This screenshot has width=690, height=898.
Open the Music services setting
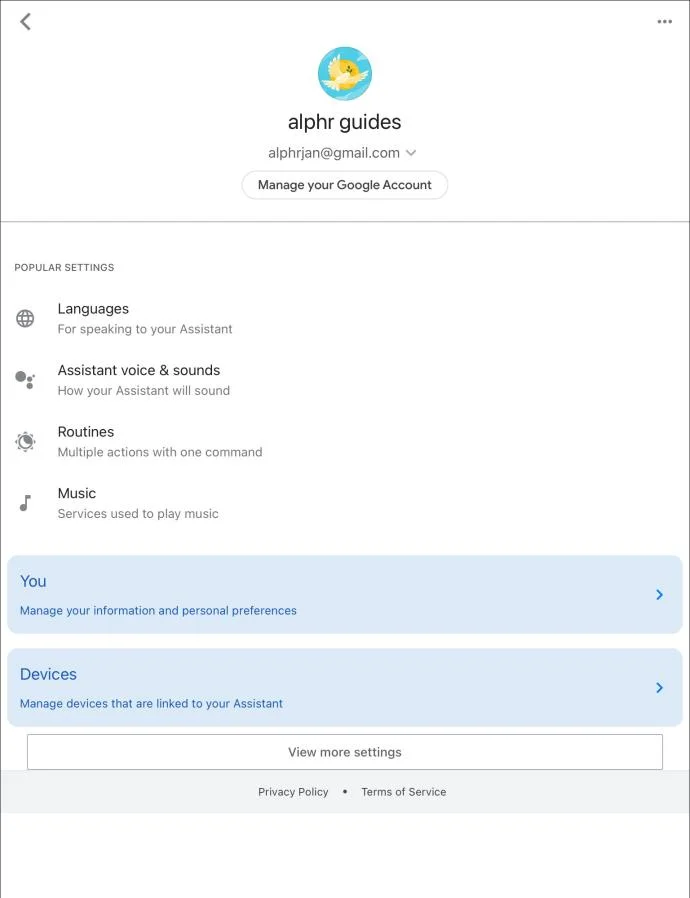[x=345, y=503]
